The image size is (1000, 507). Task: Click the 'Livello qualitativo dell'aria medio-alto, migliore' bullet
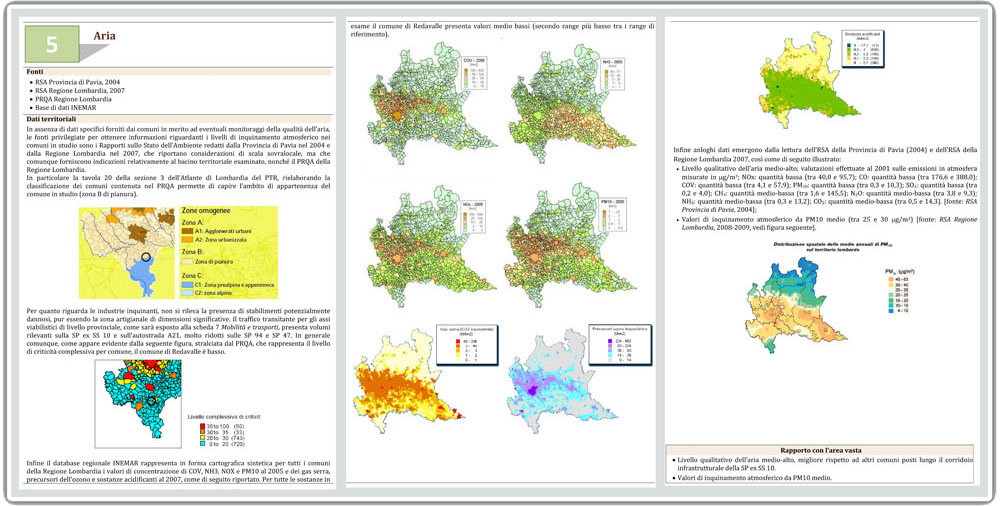(x=823, y=464)
